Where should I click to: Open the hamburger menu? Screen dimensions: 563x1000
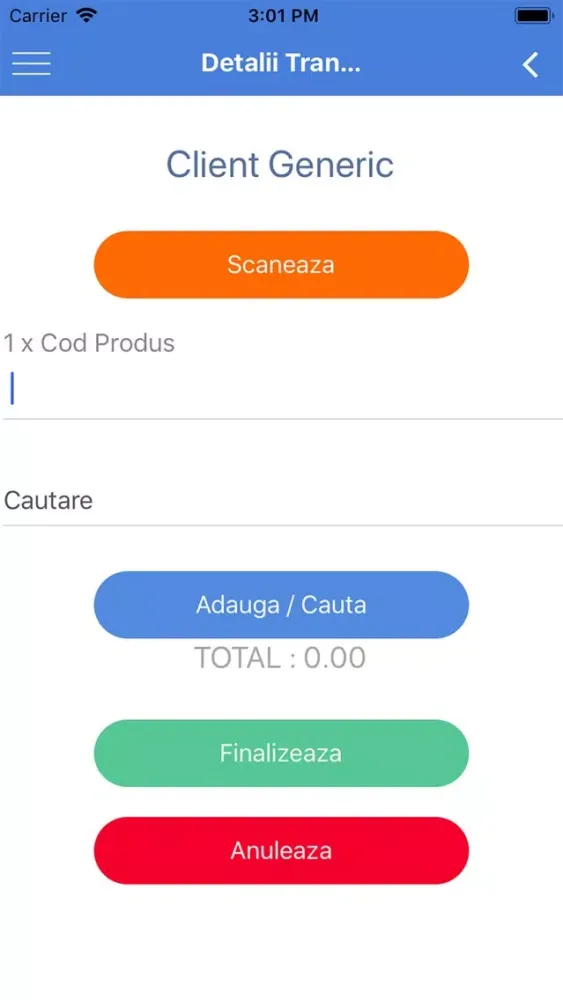point(31,63)
